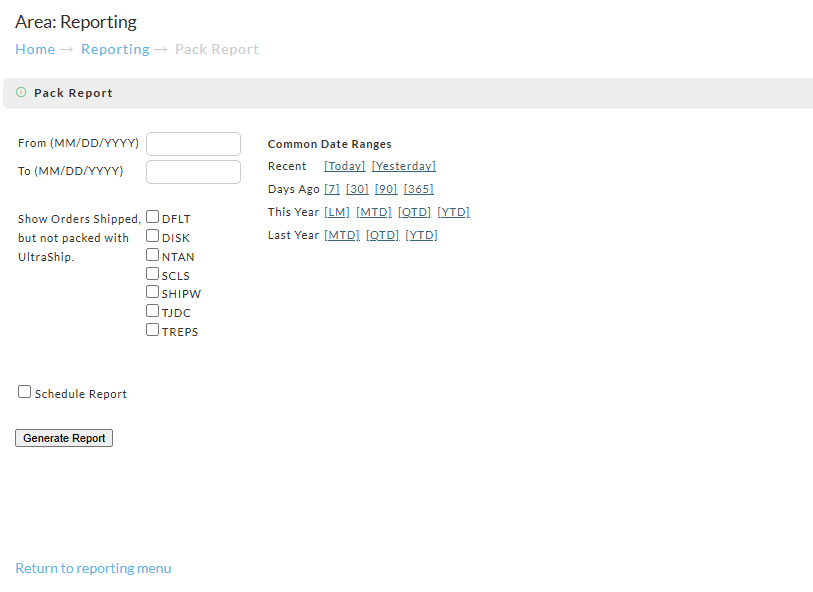
Task: Select This Year [LM] range
Action: [x=337, y=212]
